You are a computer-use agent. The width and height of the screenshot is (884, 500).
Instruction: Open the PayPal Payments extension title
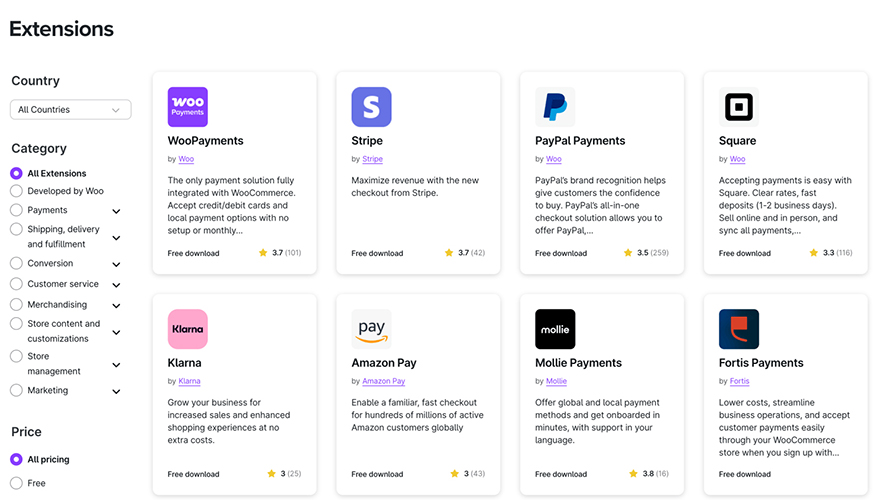580,141
